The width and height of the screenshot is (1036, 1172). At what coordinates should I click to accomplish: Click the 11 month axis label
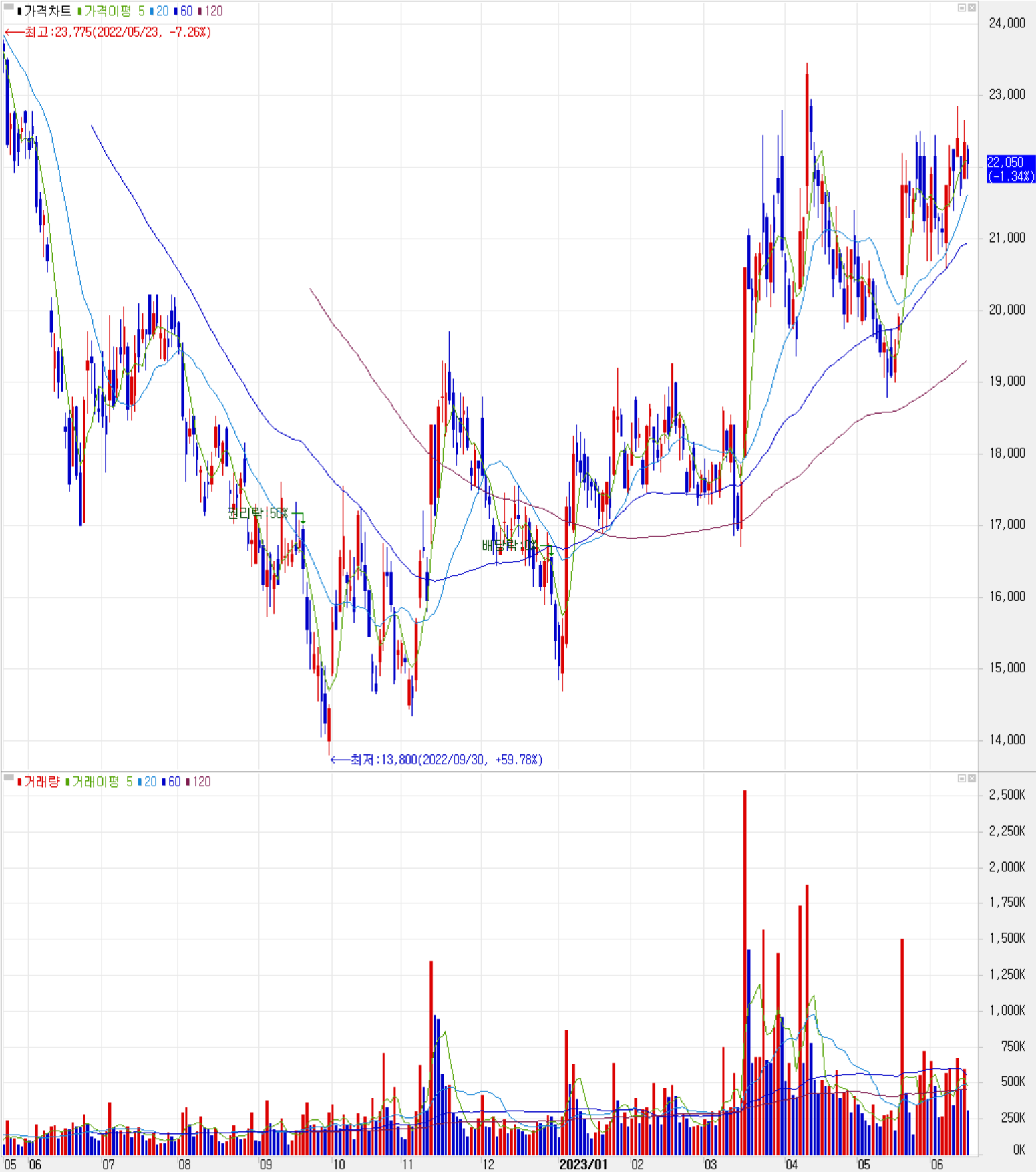tap(407, 1165)
